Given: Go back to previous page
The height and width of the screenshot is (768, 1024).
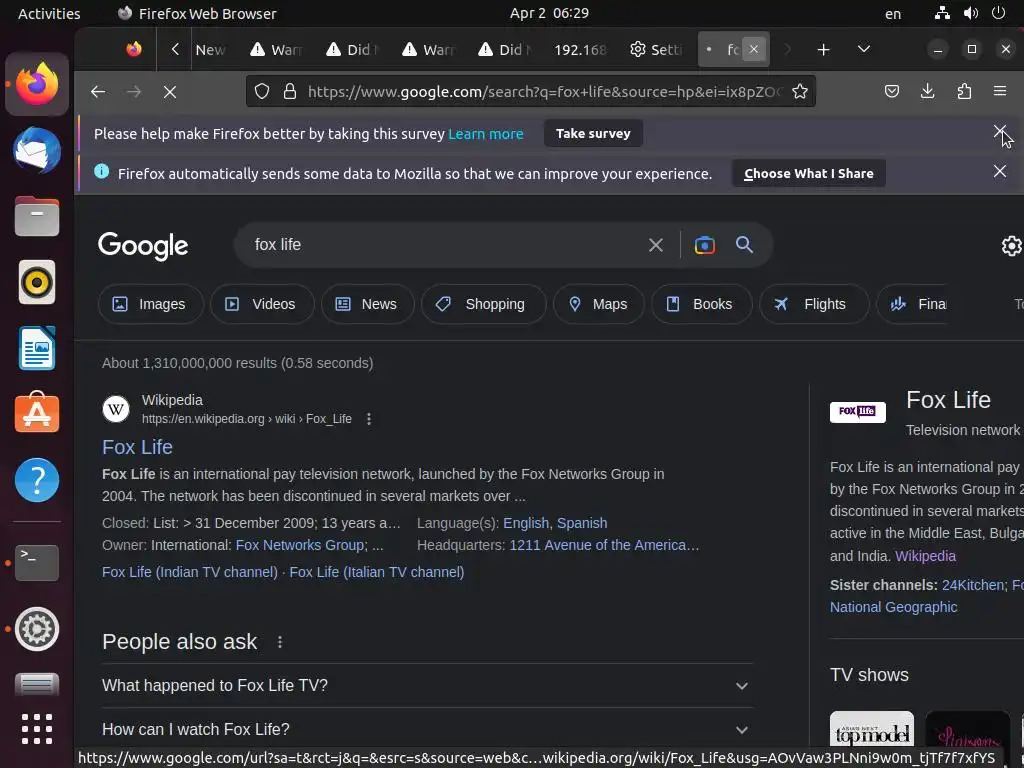Looking at the screenshot, I should pyautogui.click(x=98, y=92).
